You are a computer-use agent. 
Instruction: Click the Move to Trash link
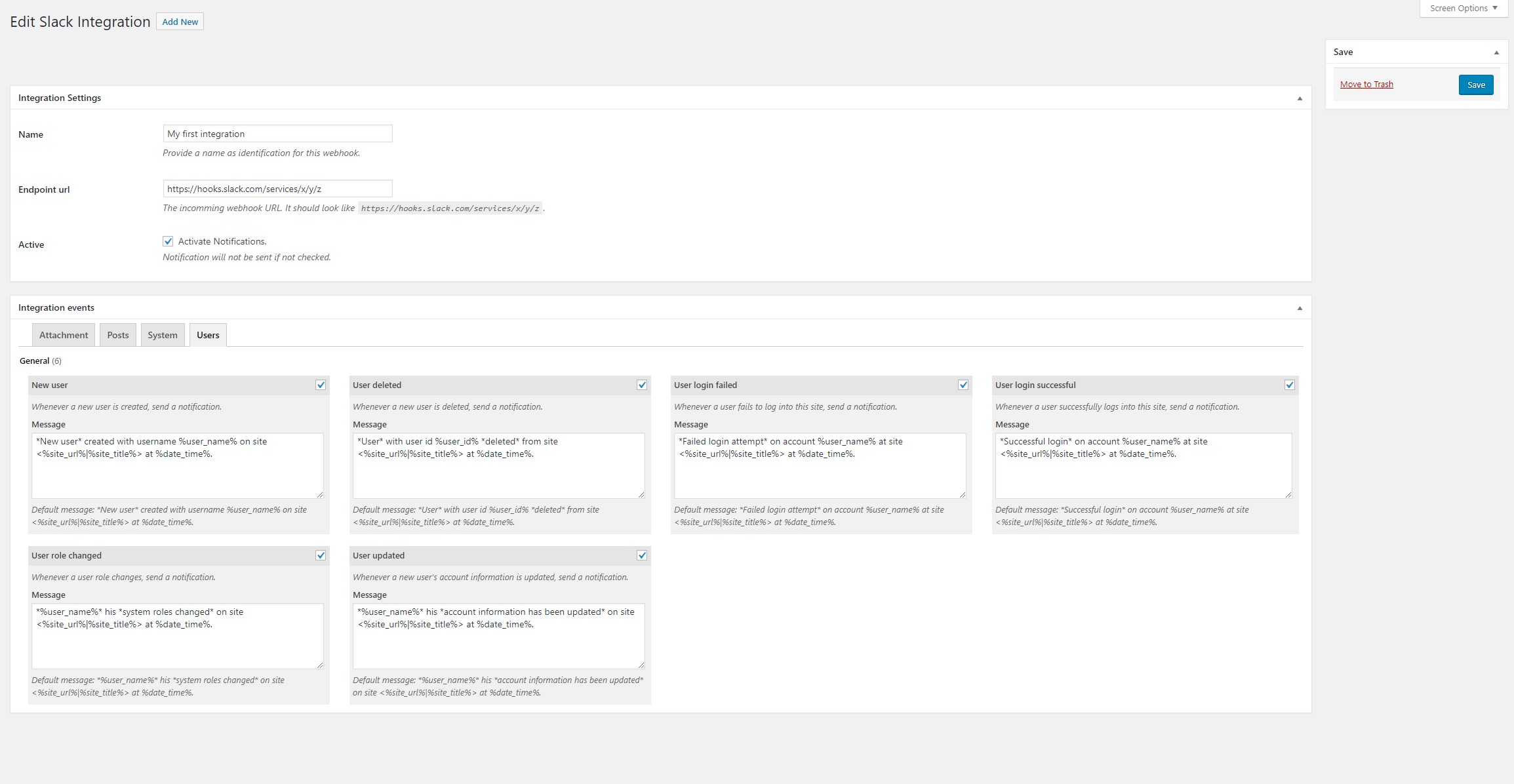[1366, 84]
